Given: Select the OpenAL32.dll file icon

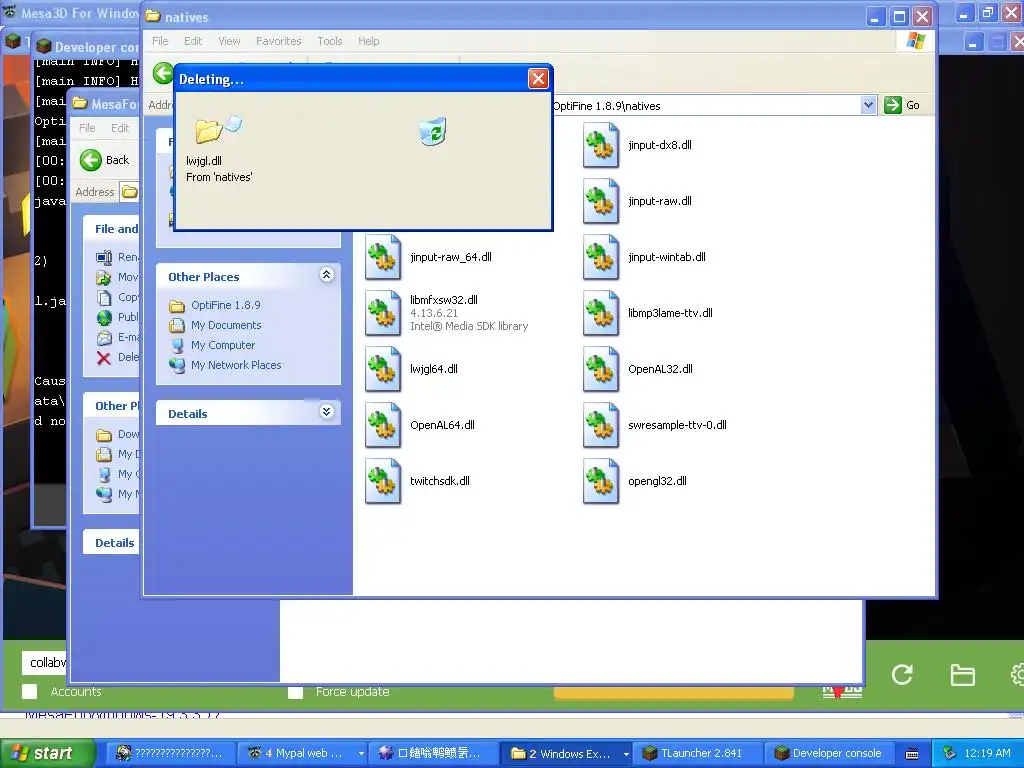Looking at the screenshot, I should click(x=601, y=370).
